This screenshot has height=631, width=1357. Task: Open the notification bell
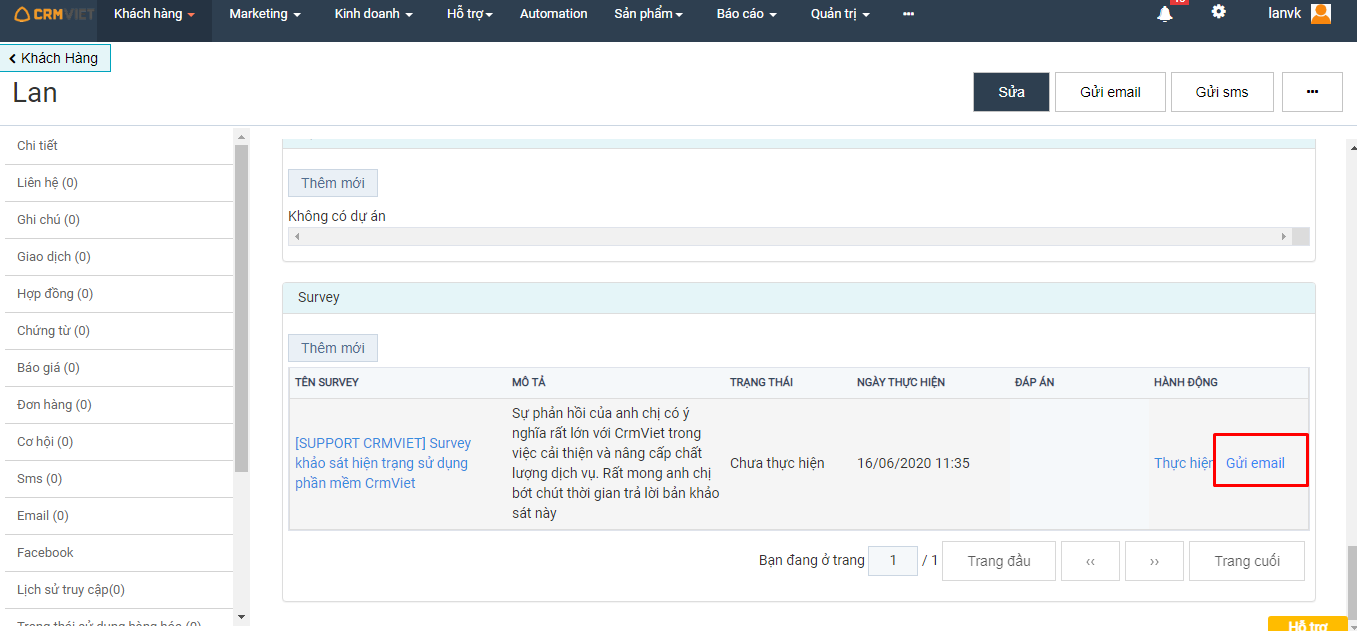tap(1165, 14)
